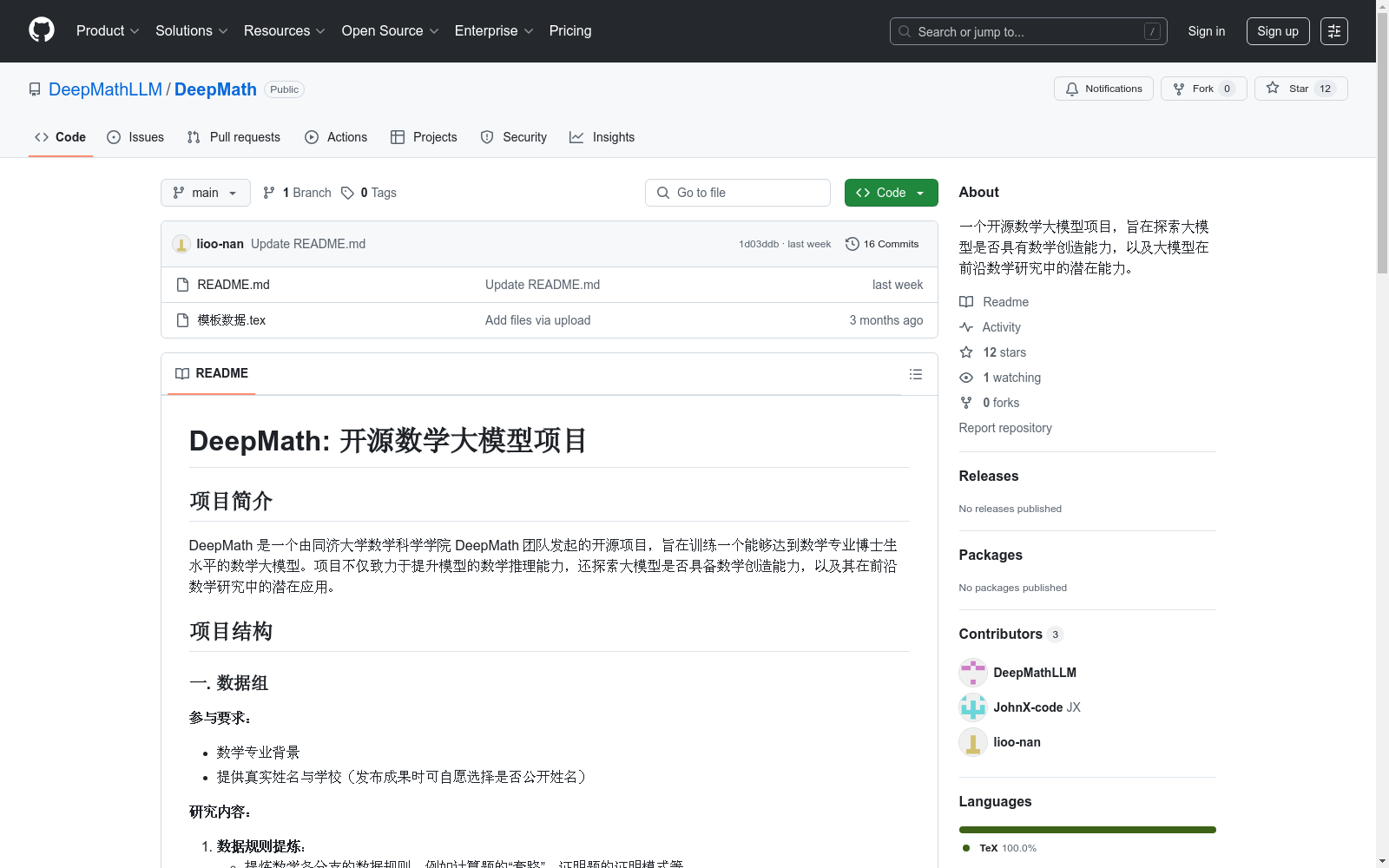Click the file icon of 模板数据.tex
This screenshot has height=868, width=1389.
click(182, 320)
